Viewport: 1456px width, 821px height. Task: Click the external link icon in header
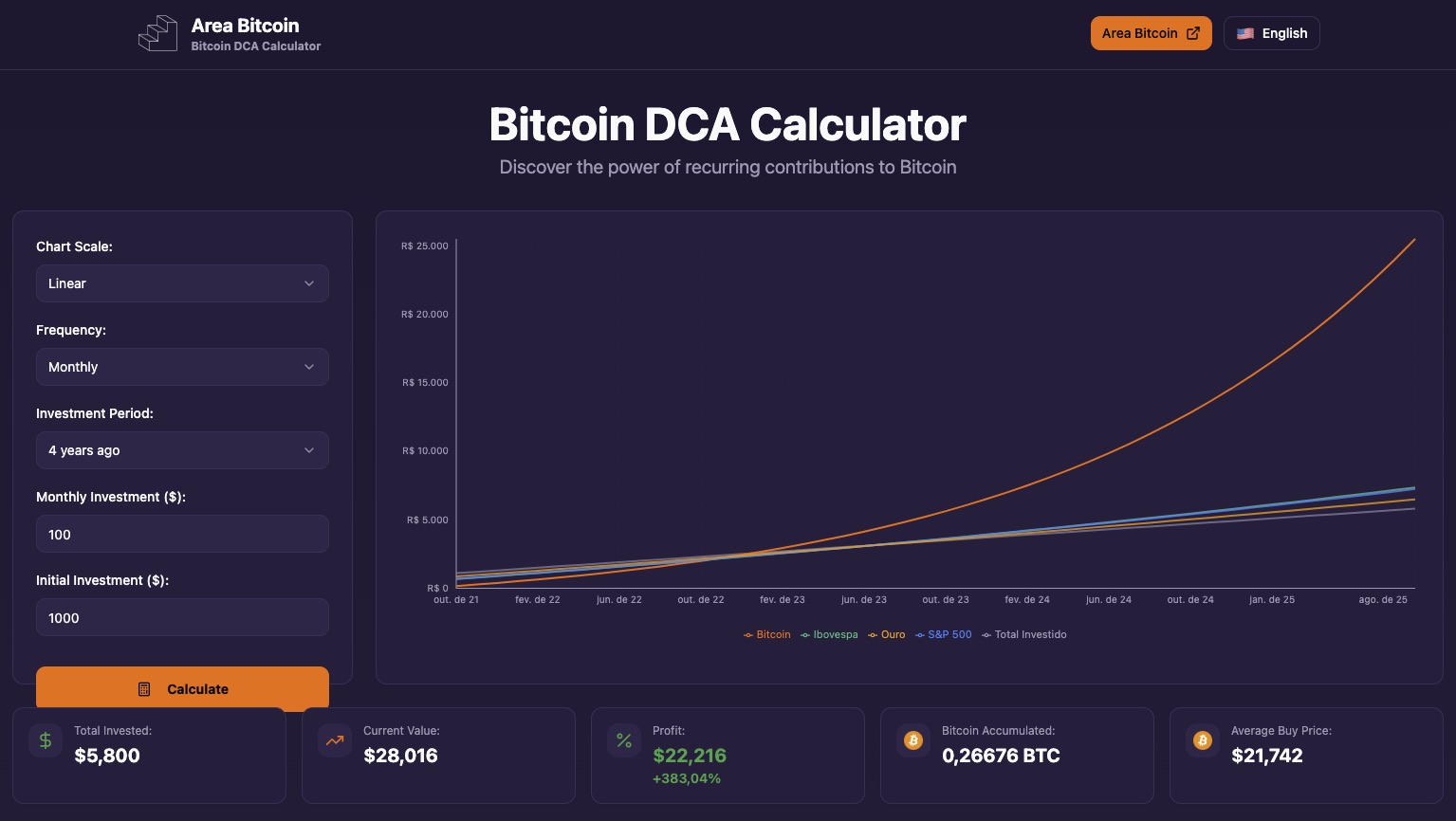[1193, 33]
